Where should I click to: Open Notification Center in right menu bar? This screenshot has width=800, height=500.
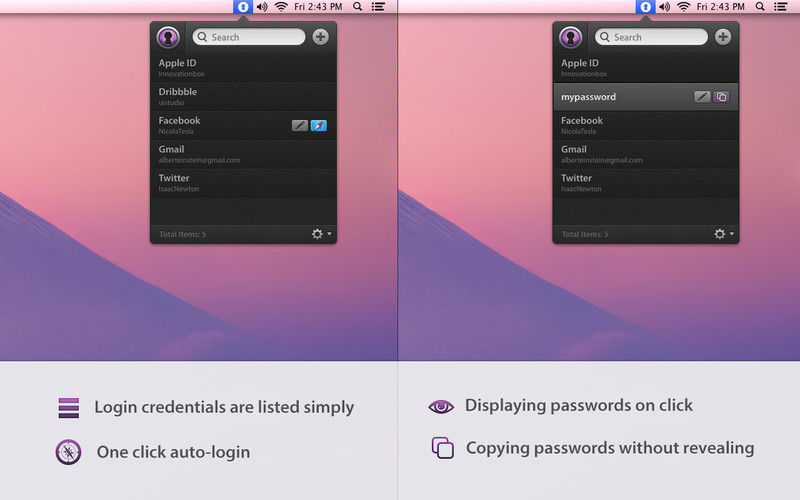(780, 7)
